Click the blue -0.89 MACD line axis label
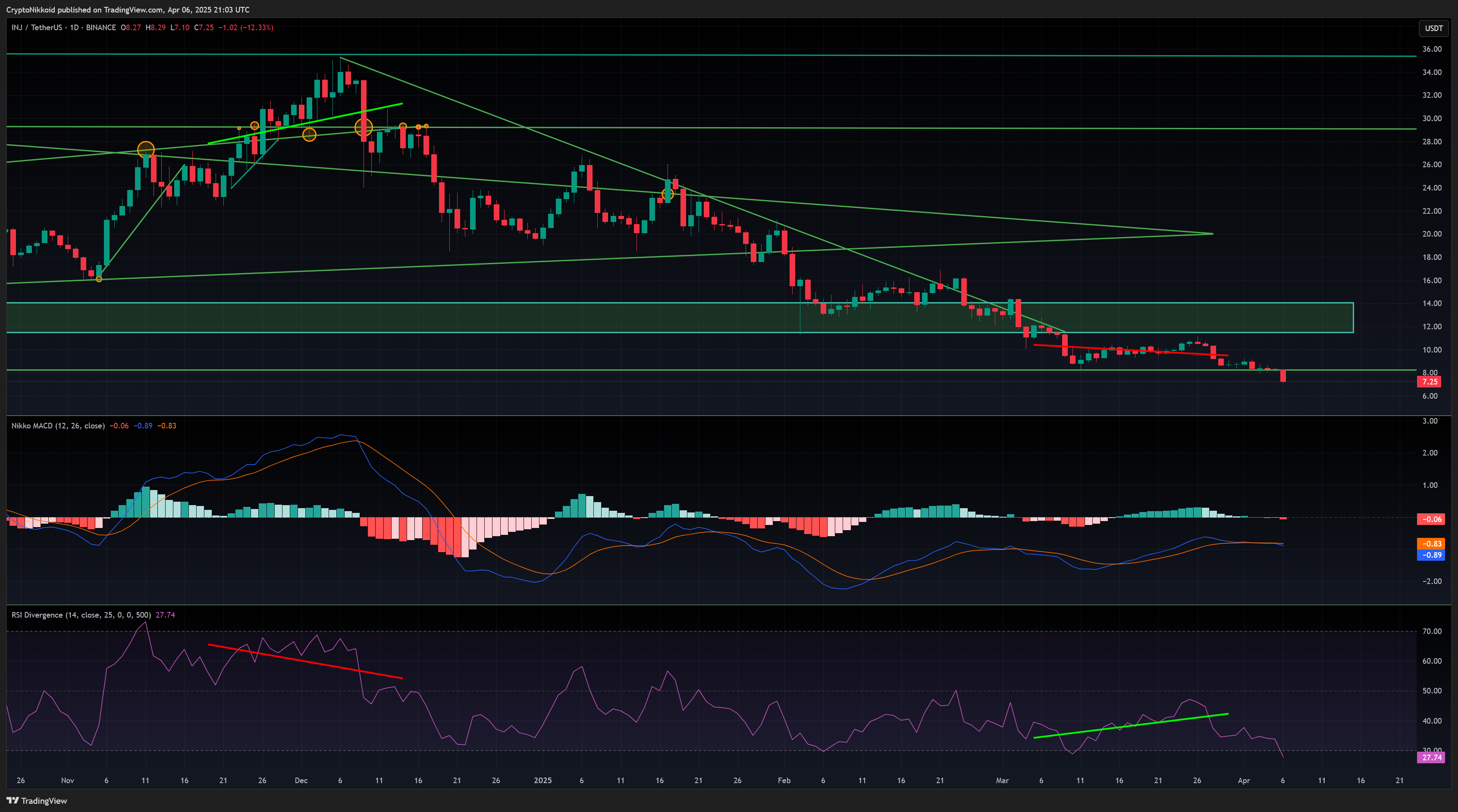Image resolution: width=1458 pixels, height=812 pixels. [x=1431, y=555]
